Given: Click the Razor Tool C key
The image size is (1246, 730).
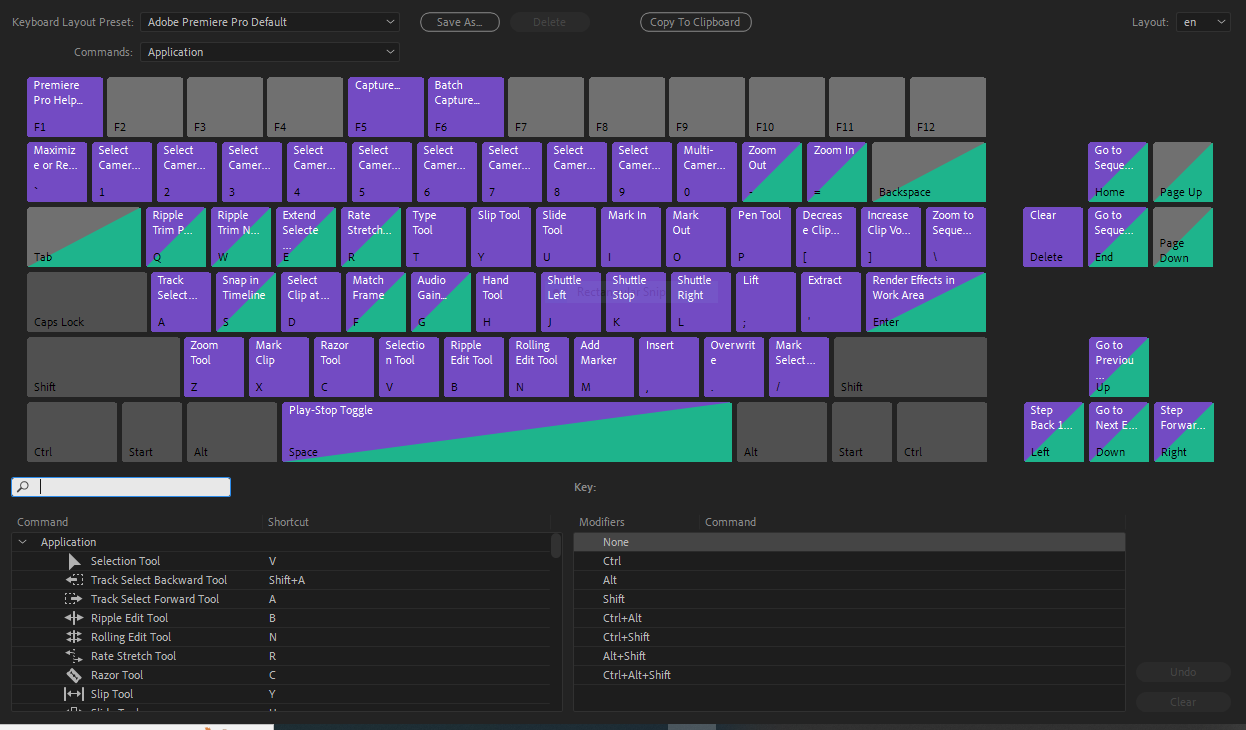Looking at the screenshot, I should click(x=344, y=367).
